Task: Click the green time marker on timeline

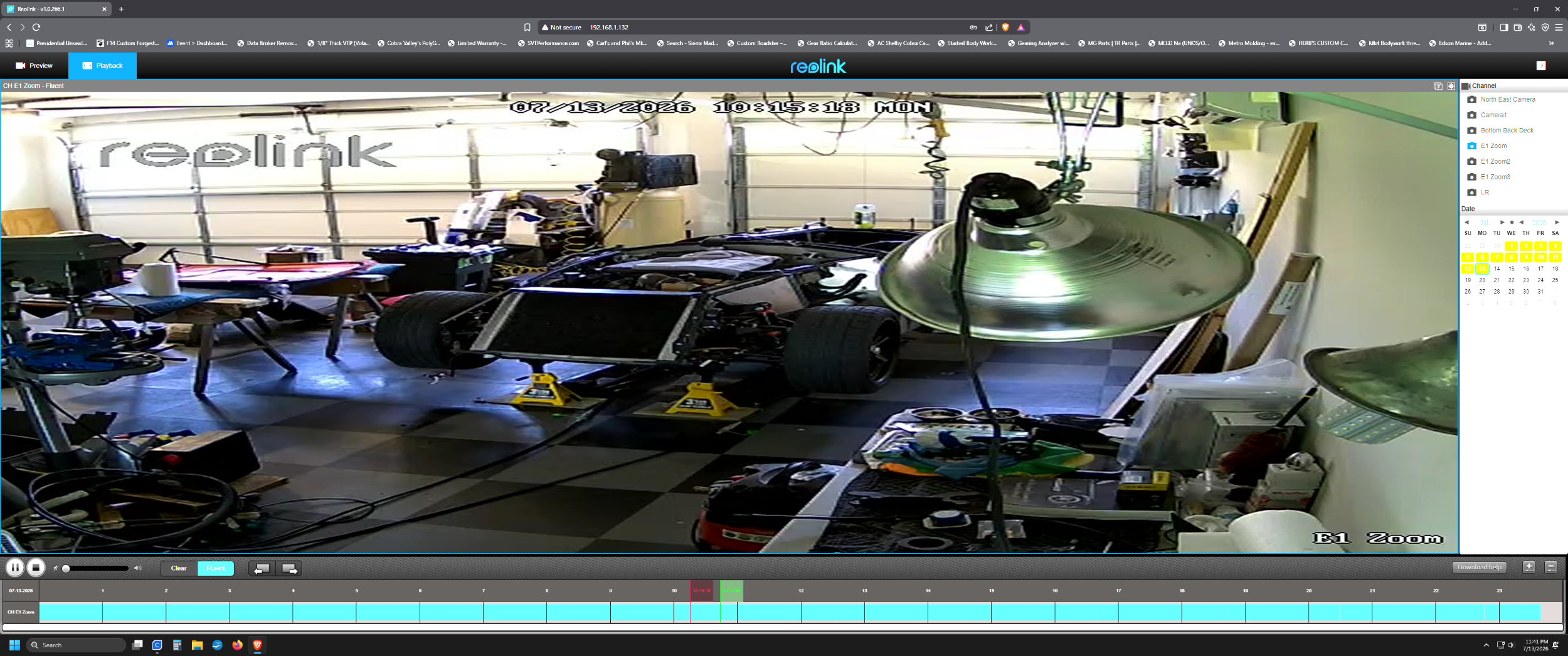Action: pos(731,591)
